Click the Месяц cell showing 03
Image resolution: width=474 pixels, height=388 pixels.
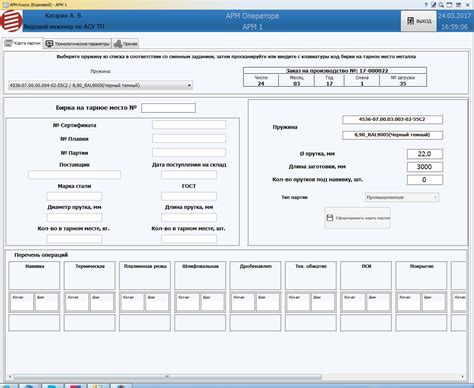point(296,80)
